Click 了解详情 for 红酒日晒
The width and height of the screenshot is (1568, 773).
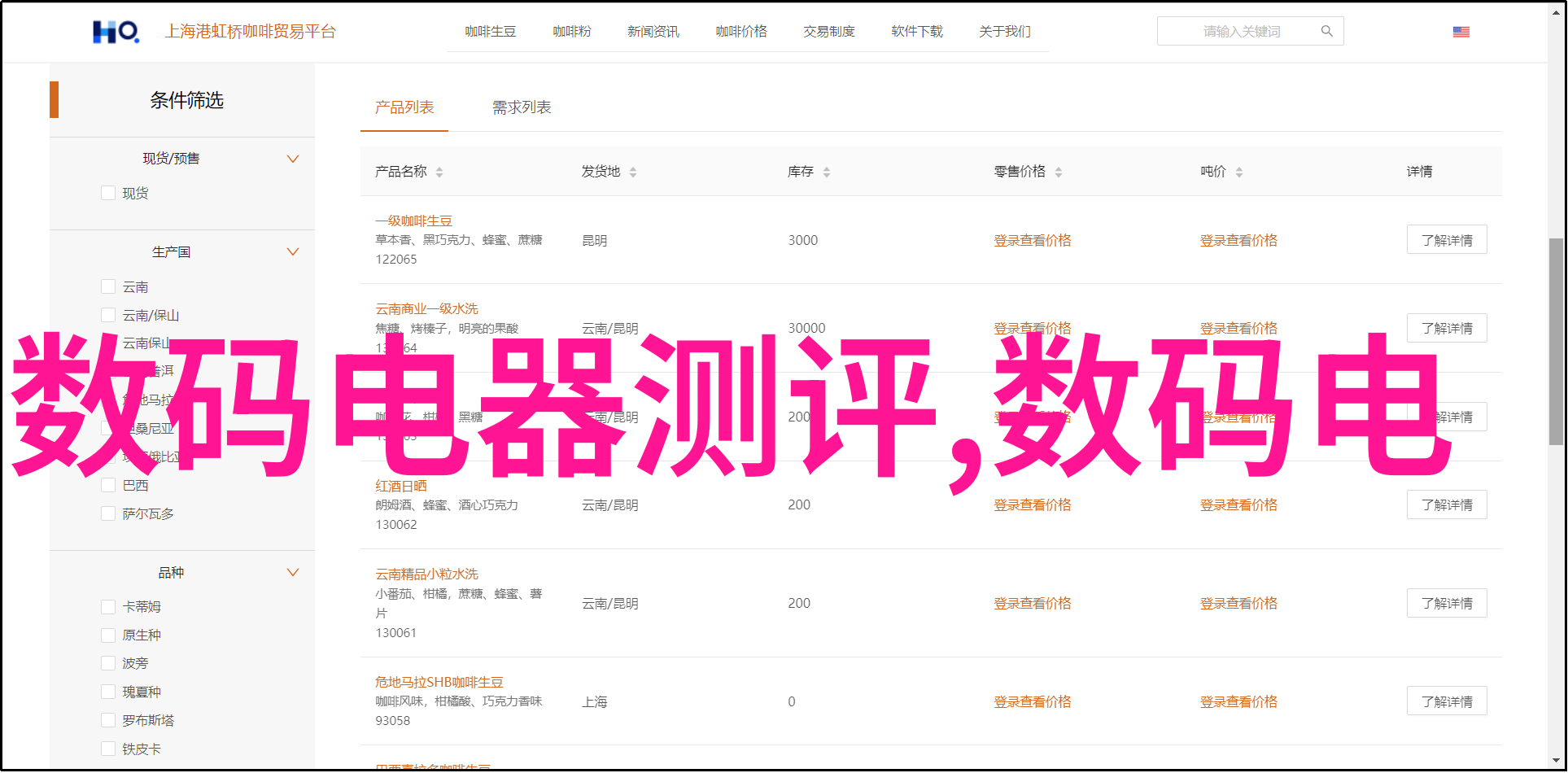pos(1447,504)
